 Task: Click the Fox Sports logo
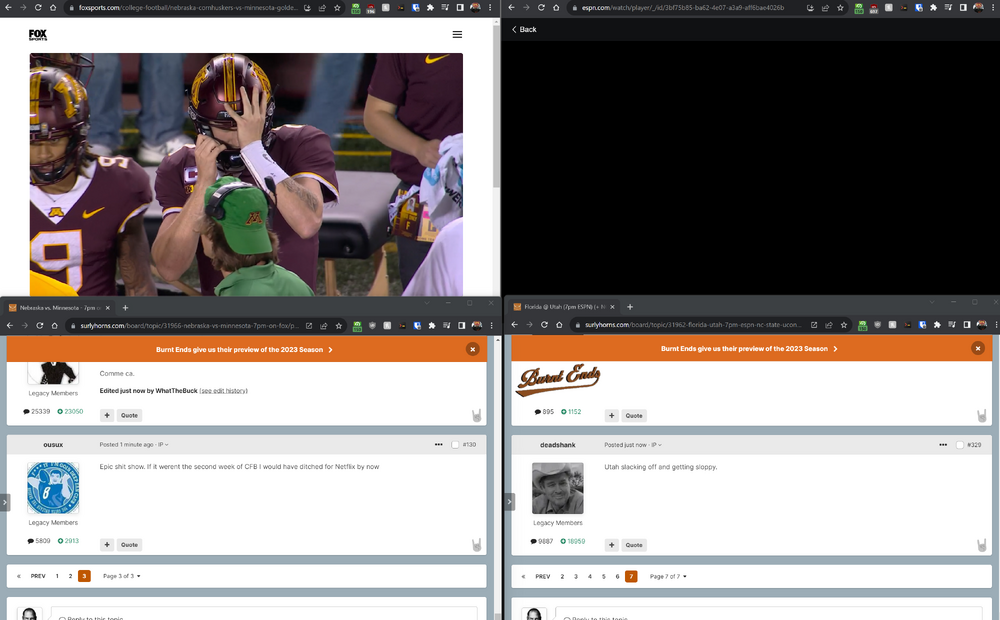point(38,35)
